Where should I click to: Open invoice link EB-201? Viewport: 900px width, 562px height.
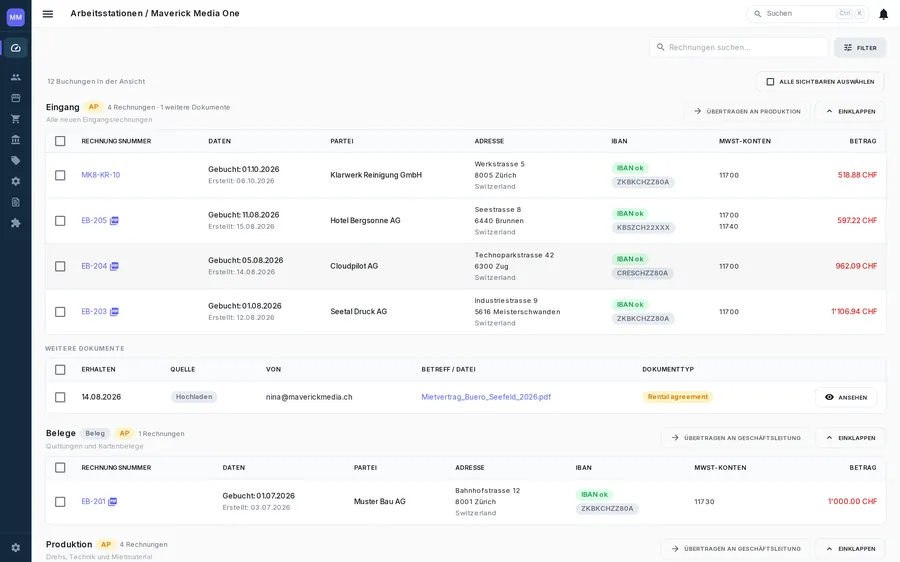93,502
